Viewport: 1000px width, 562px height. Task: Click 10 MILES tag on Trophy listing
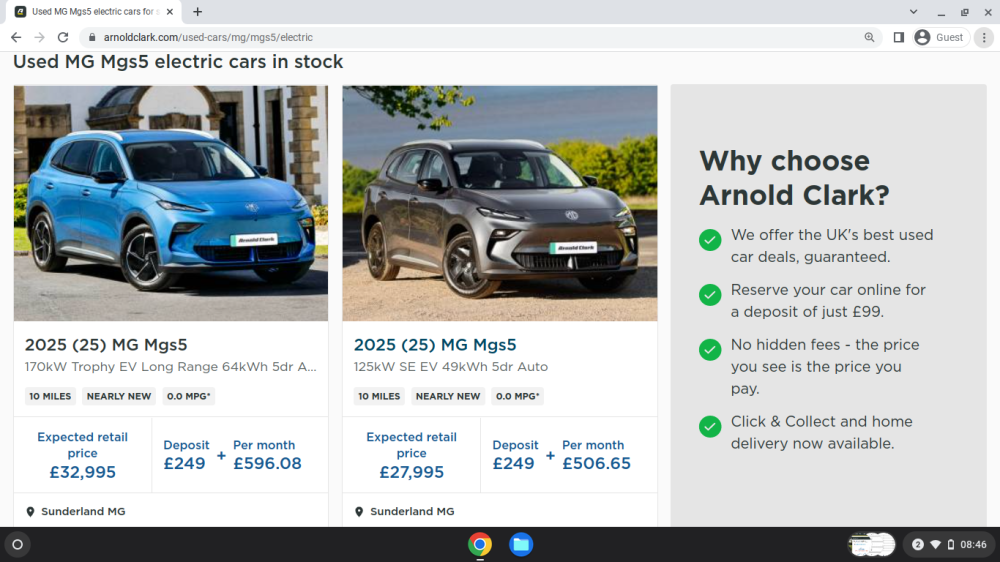(50, 396)
